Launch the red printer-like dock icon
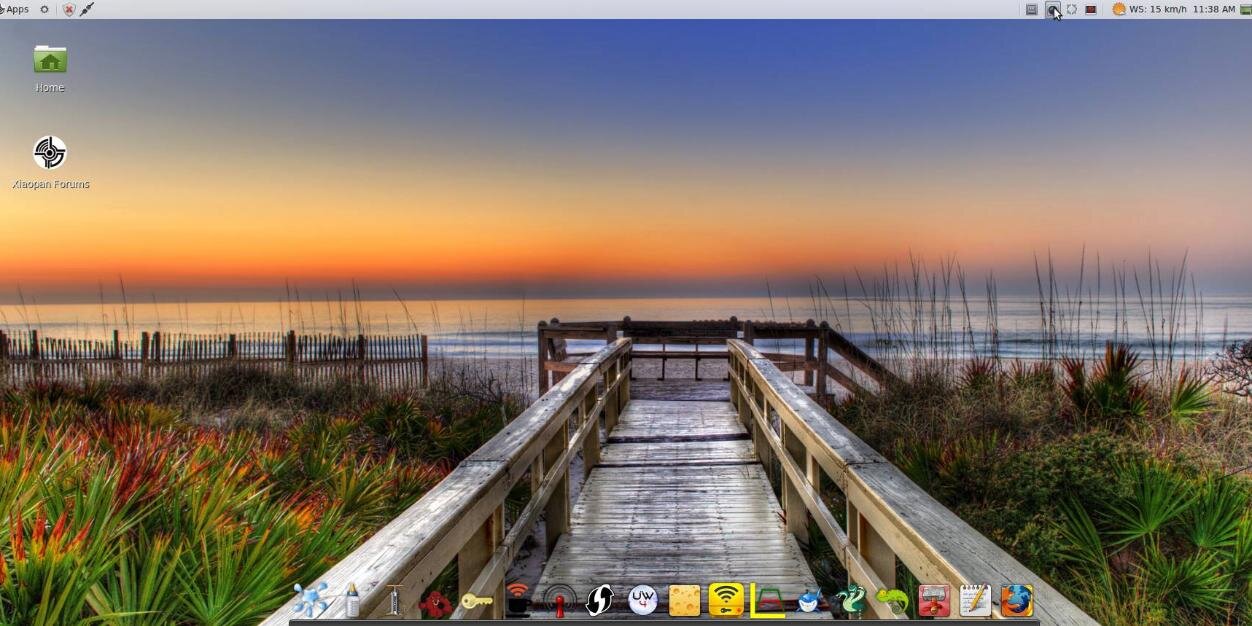 pyautogui.click(x=934, y=600)
